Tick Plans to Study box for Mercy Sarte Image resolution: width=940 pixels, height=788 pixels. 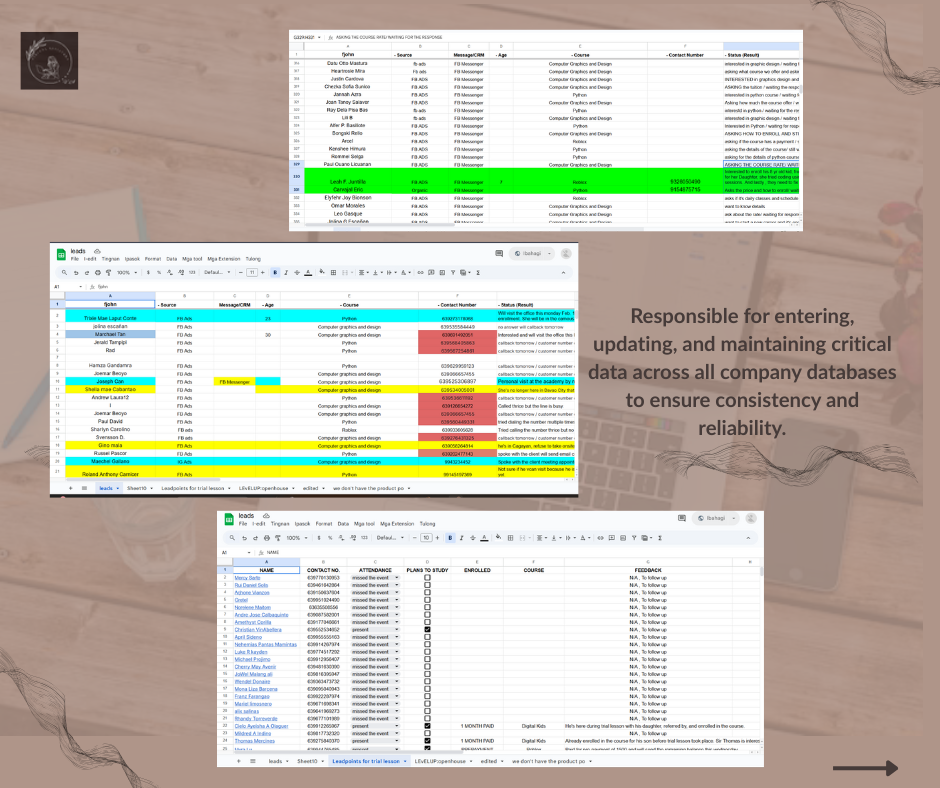(427, 578)
